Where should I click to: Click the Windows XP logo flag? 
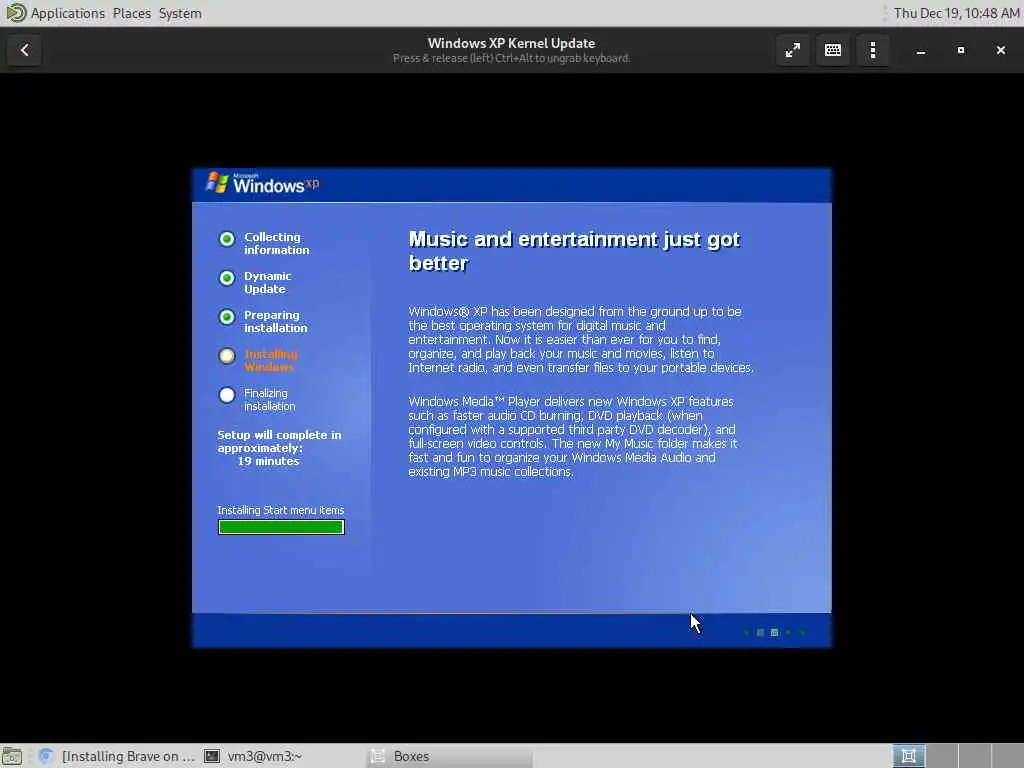217,182
